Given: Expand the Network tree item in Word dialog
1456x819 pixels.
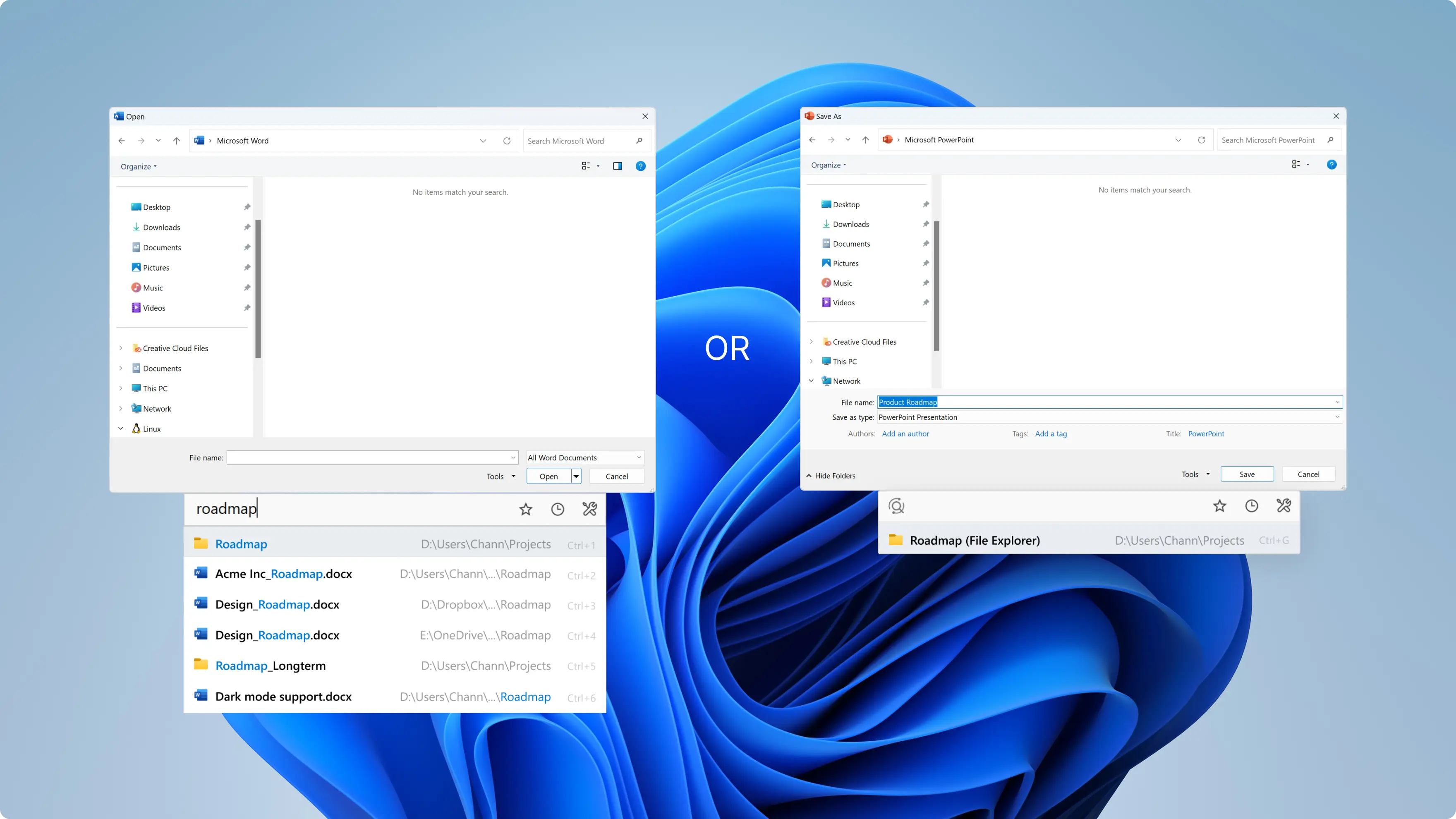Looking at the screenshot, I should (x=120, y=408).
